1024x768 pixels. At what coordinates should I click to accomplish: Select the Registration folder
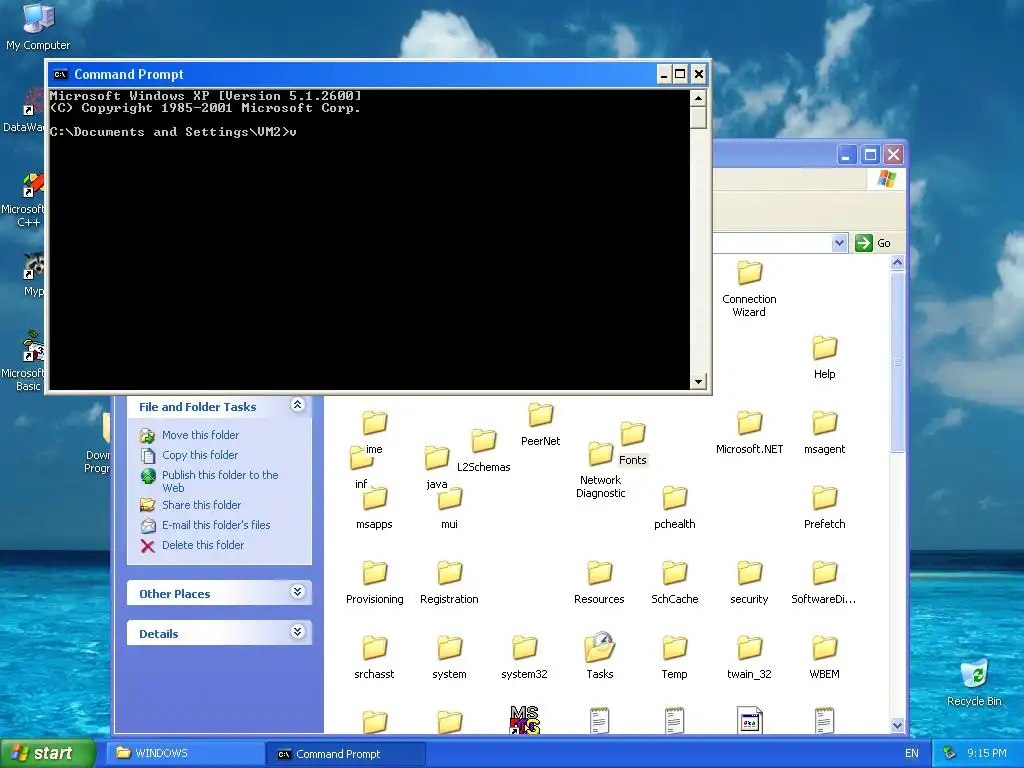click(449, 583)
